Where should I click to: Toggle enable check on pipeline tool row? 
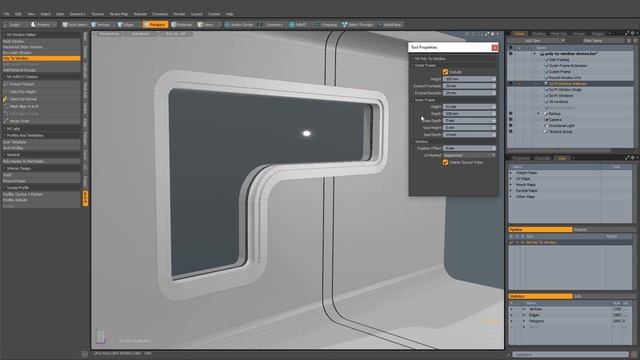pos(511,242)
